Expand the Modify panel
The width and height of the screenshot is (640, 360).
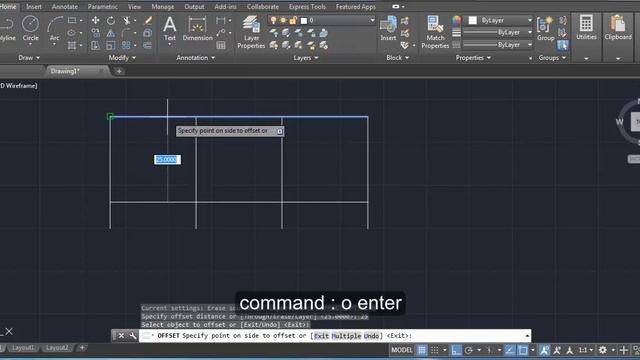pyautogui.click(x=122, y=58)
